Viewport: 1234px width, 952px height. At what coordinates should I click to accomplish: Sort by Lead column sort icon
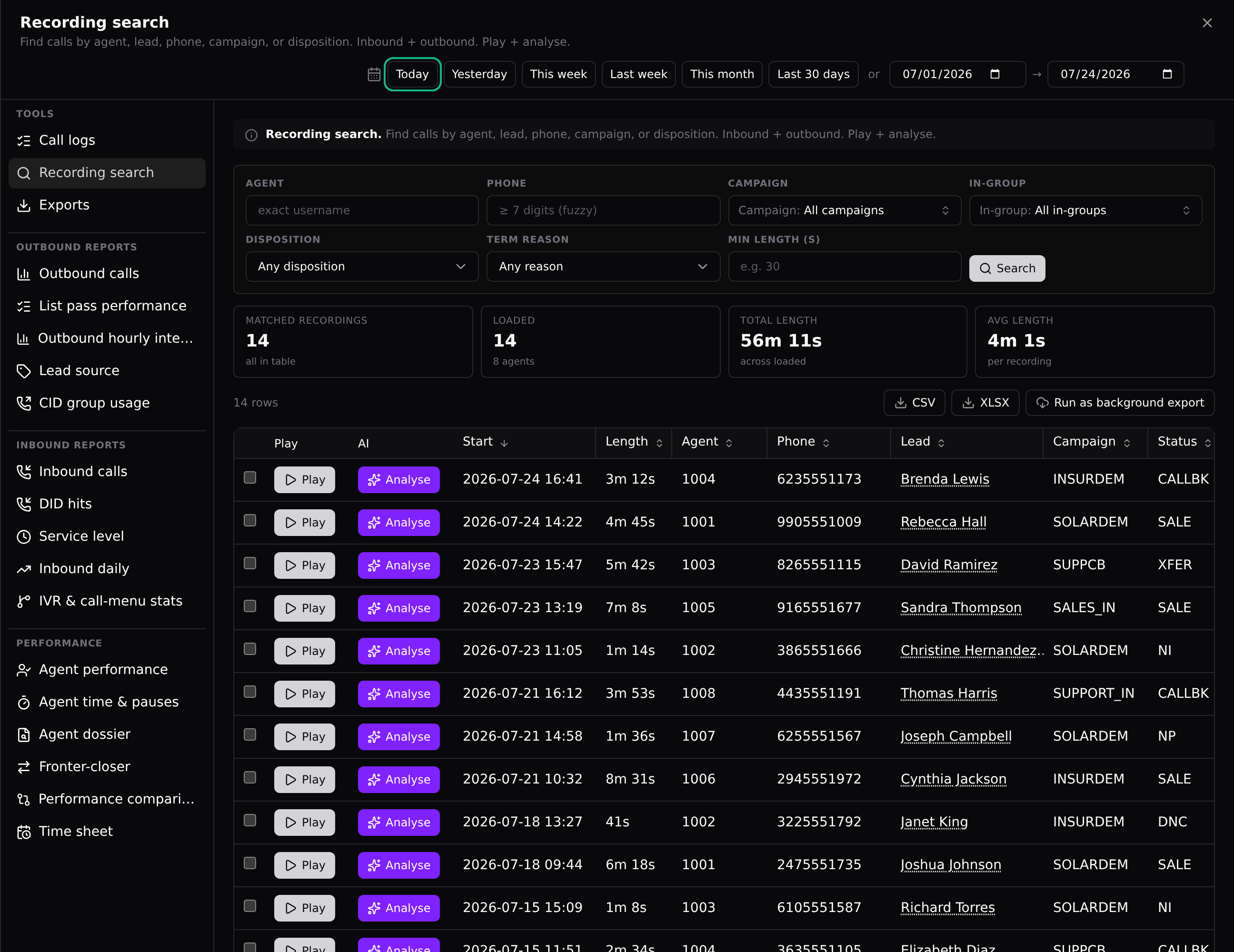click(x=941, y=443)
